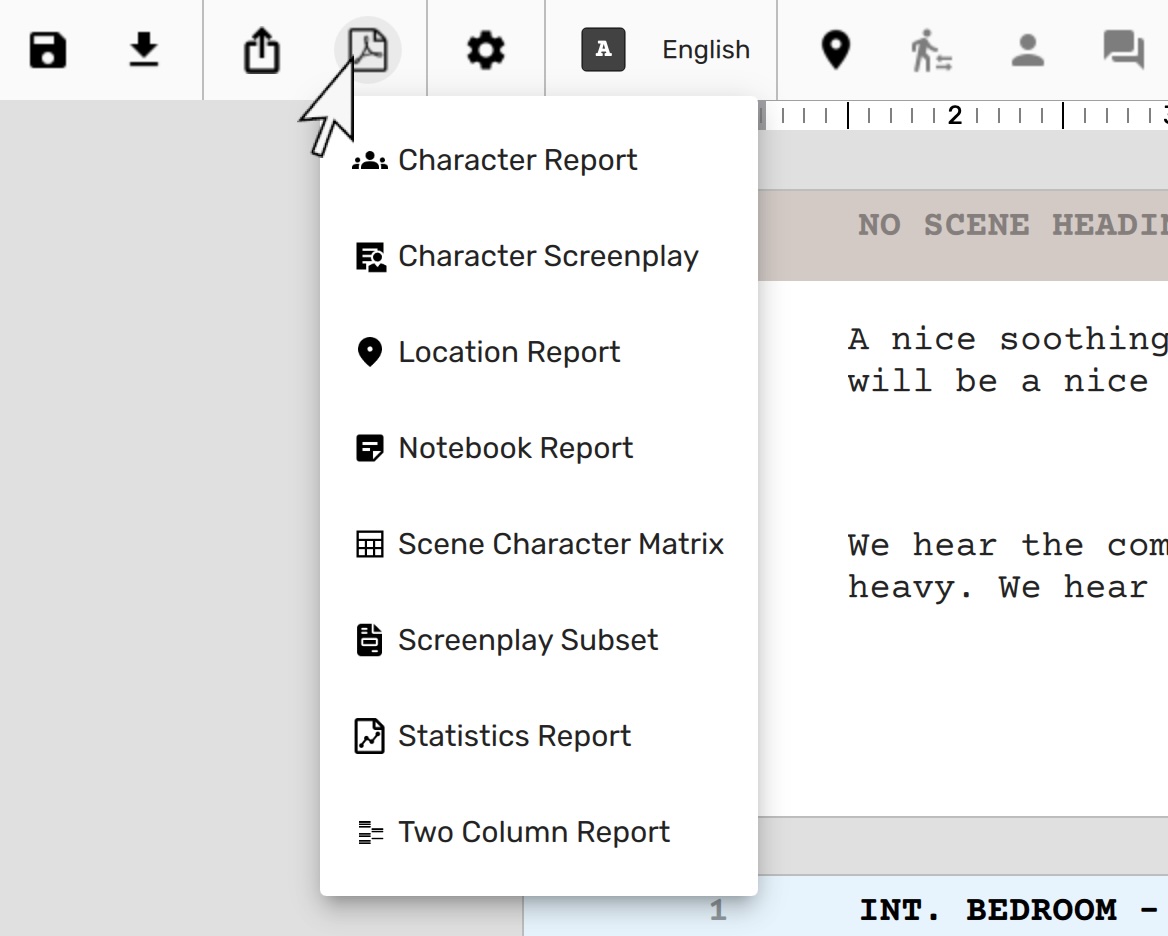Choose Scene Character Matrix
1168x936 pixels.
click(560, 544)
